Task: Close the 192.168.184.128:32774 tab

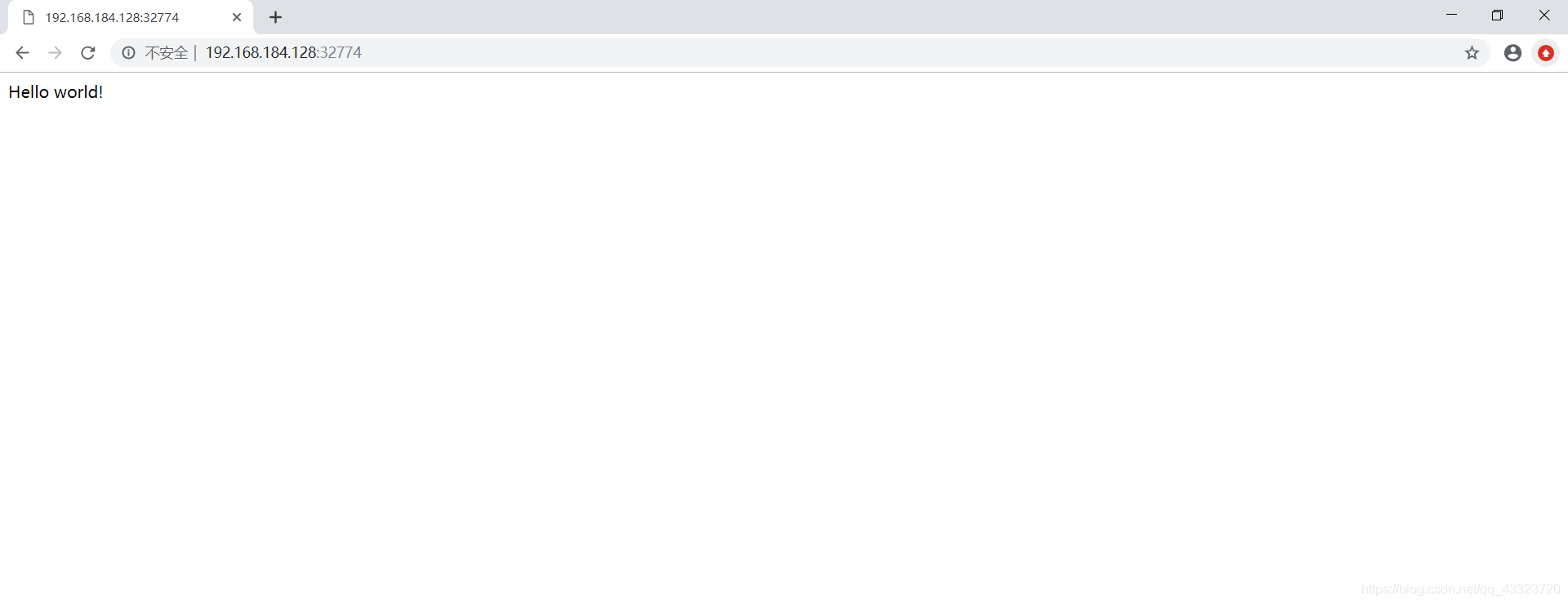Action: pyautogui.click(x=237, y=17)
